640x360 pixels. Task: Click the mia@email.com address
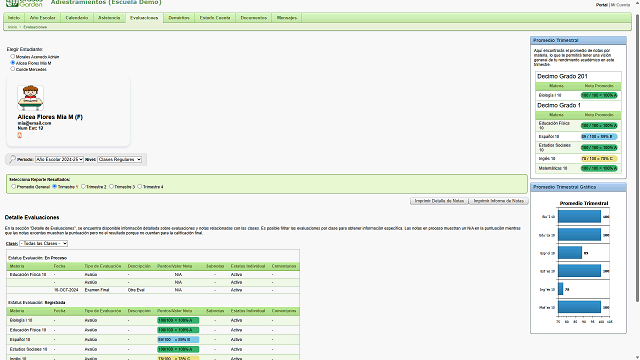[x=34, y=123]
